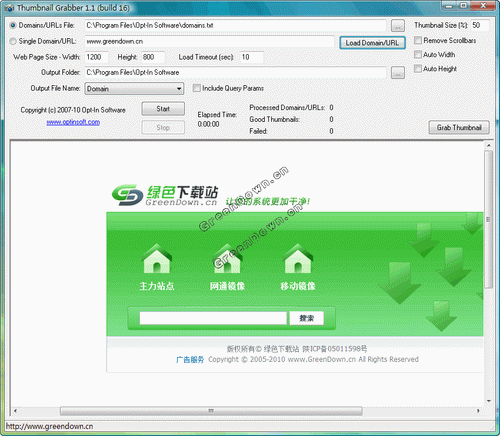The image size is (500, 436).
Task: Click the Thumbnail Size percent field
Action: [480, 25]
